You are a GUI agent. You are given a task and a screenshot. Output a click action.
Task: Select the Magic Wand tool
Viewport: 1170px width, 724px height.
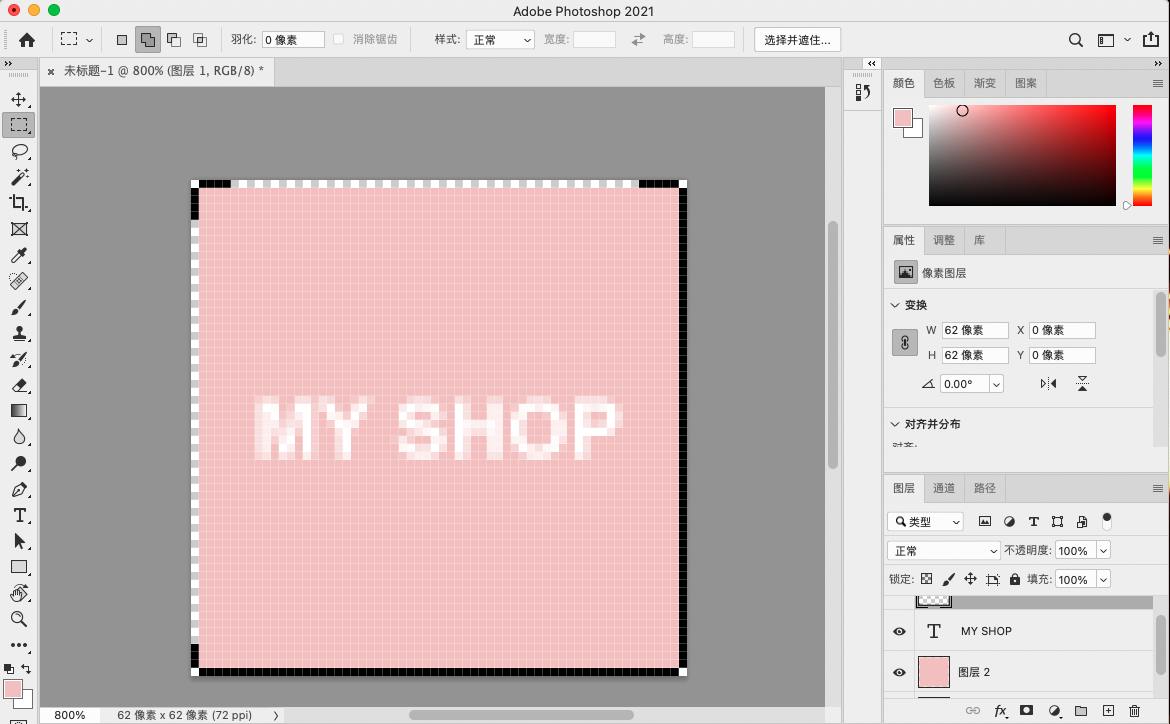pyautogui.click(x=19, y=177)
